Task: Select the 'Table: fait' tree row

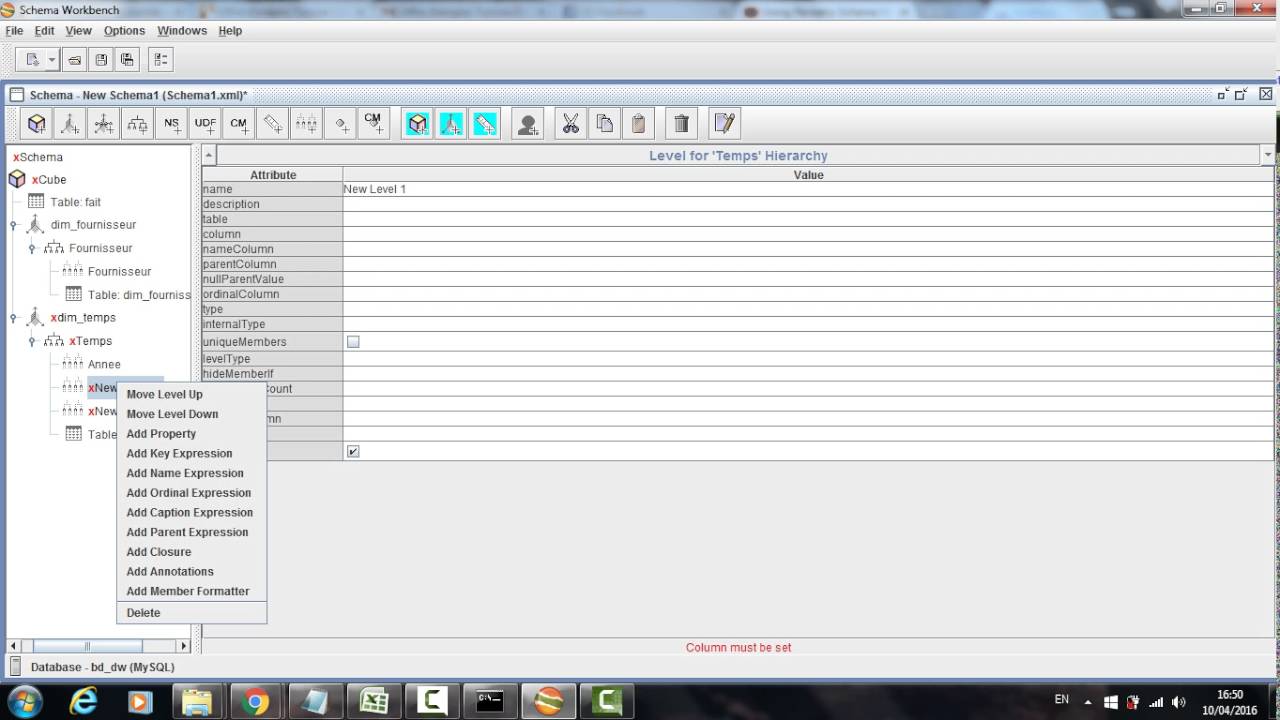Action: pos(76,202)
